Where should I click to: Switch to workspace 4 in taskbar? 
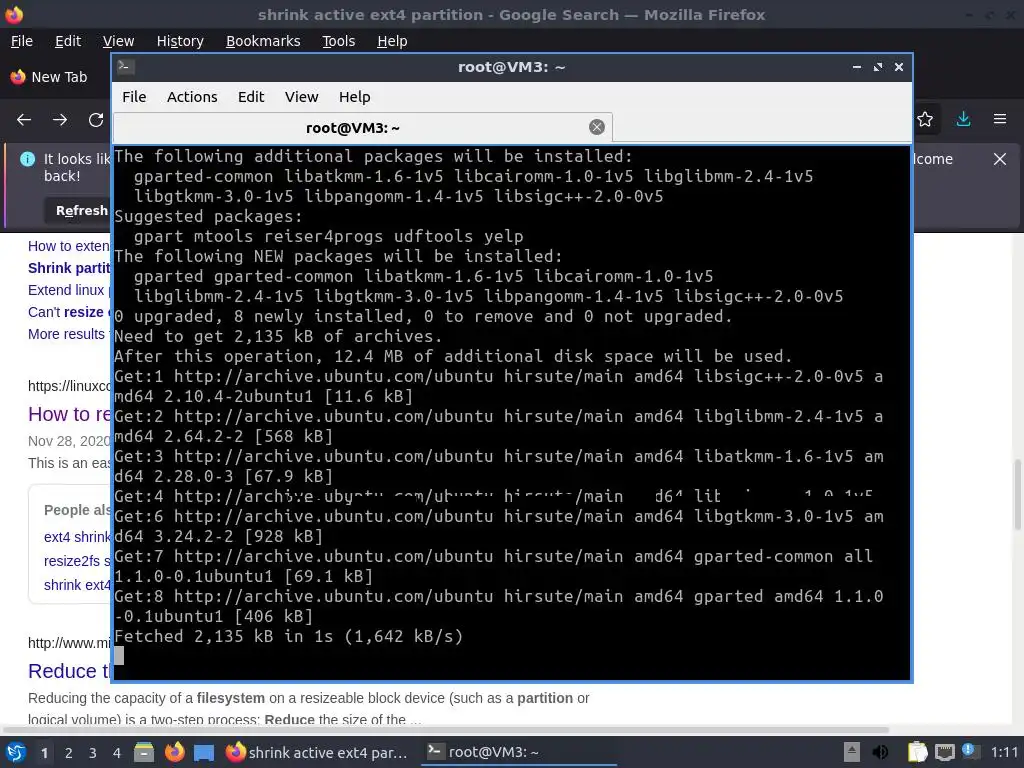coord(117,753)
